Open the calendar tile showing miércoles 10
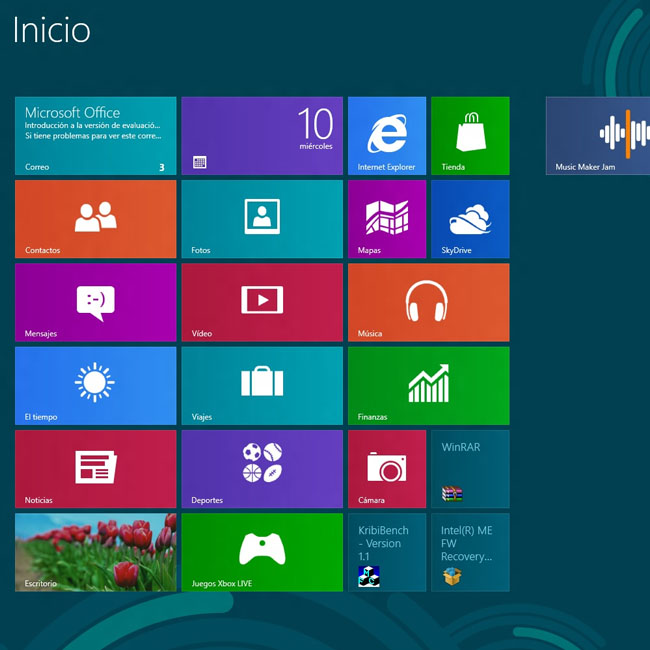650x650 pixels. tap(262, 136)
